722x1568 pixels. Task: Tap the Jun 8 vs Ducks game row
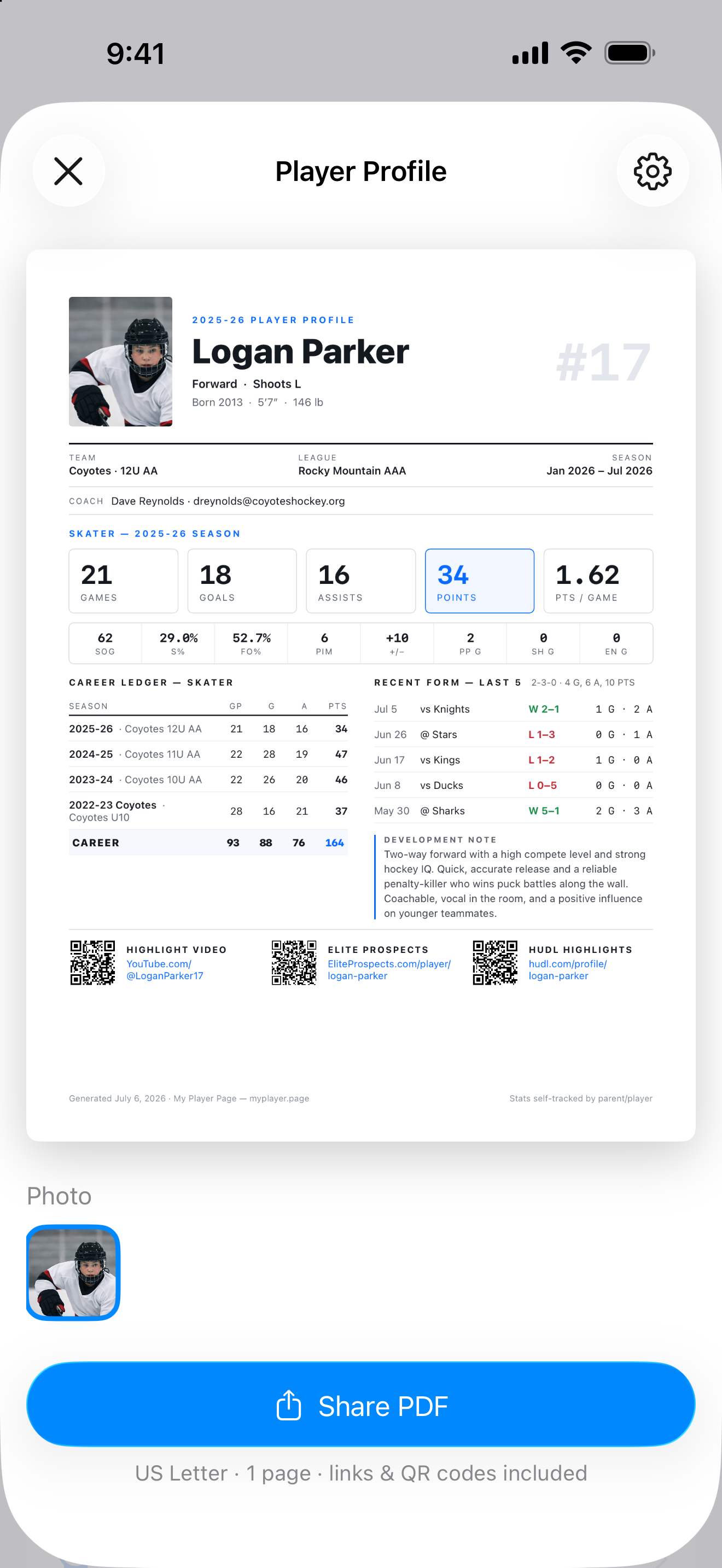point(513,785)
